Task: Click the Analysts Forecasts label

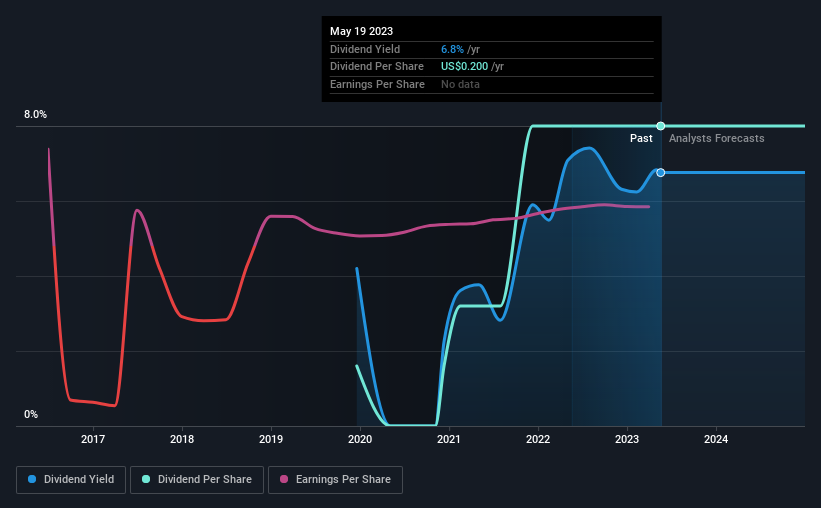Action: pos(716,138)
